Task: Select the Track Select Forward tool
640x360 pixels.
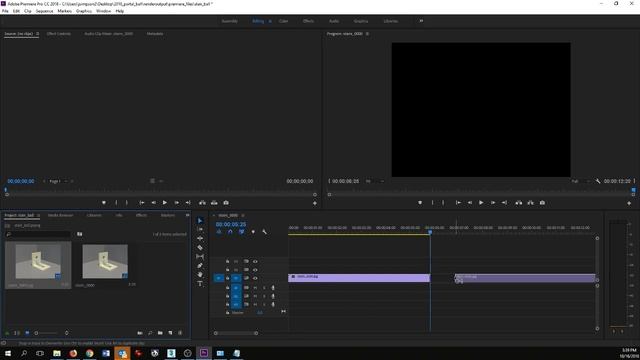Action: (200, 229)
